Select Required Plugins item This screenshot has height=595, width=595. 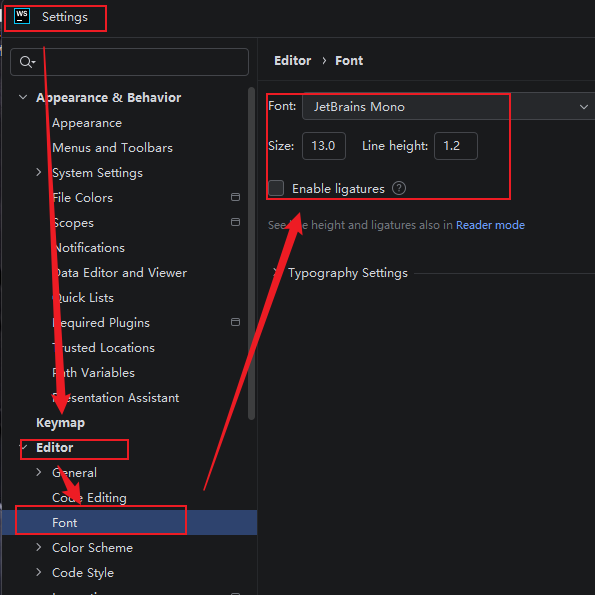pos(101,323)
